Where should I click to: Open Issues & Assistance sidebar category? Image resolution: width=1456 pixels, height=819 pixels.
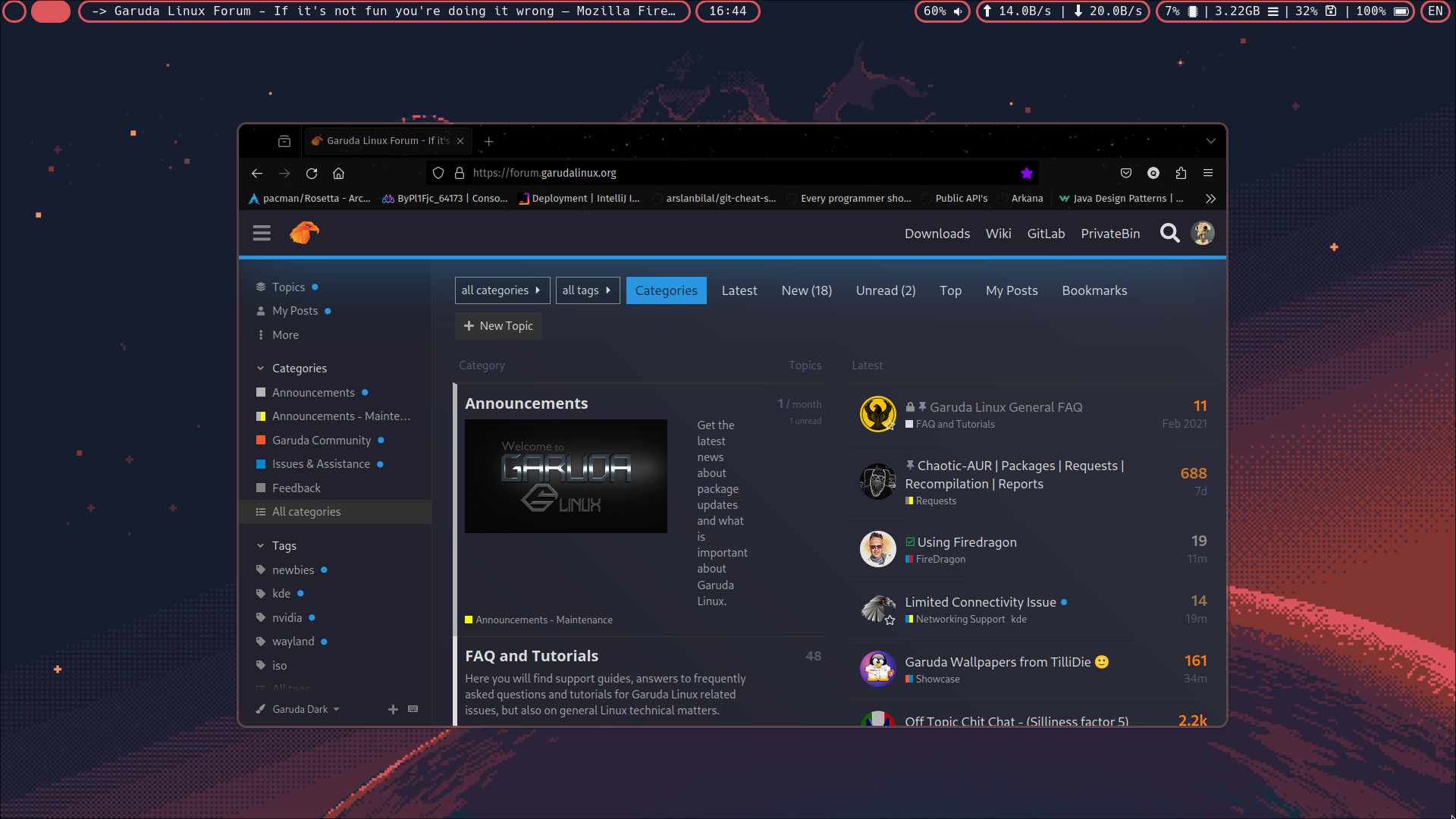[320, 464]
